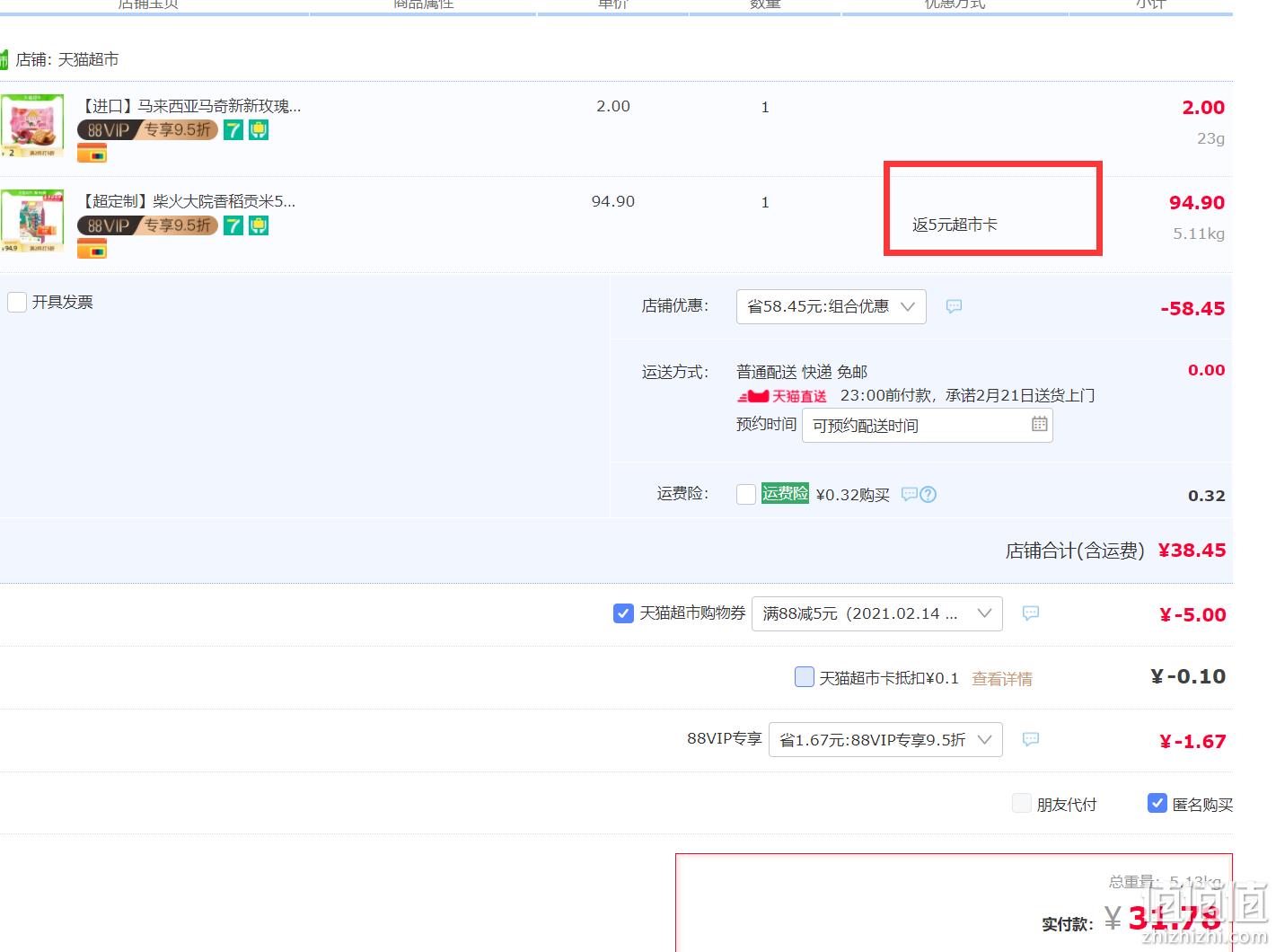Click the 88VIP savings ¥-1.67 amount
This screenshot has width=1276, height=952.
(1192, 742)
